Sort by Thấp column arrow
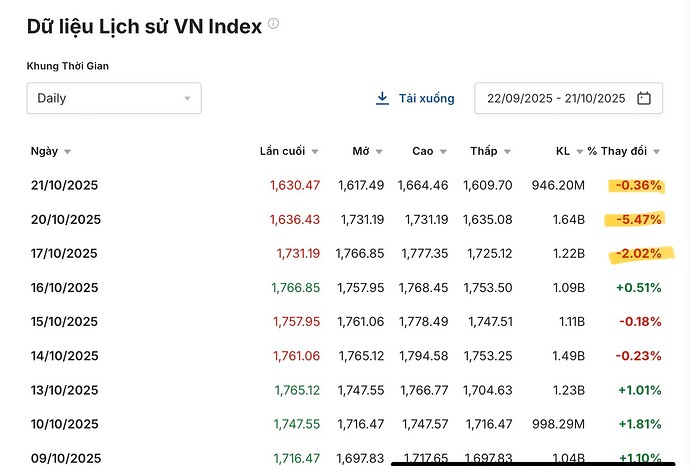The image size is (690, 466). [x=507, y=152]
